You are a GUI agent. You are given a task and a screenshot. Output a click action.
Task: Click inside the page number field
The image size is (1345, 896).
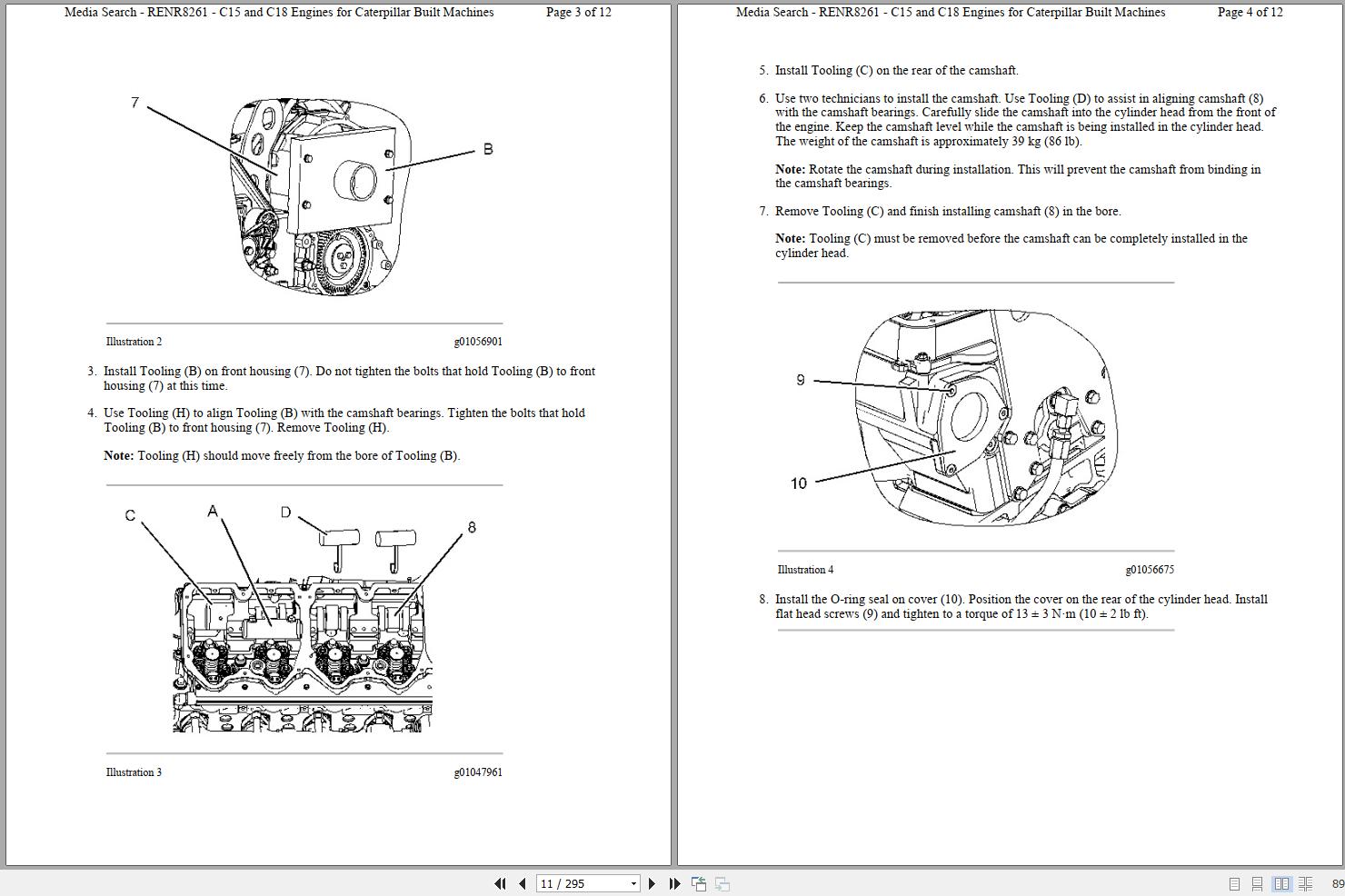573,882
